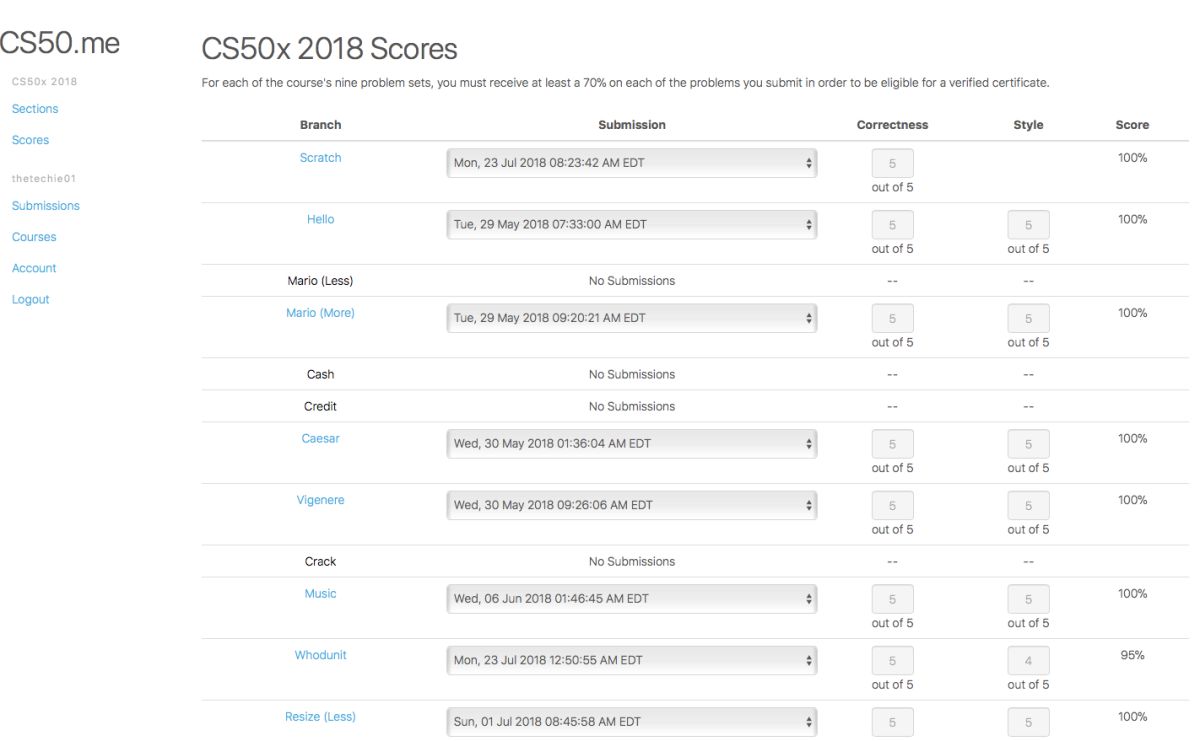Select the Hello style score field
Screen dimensions: 1200x741
tap(1028, 226)
